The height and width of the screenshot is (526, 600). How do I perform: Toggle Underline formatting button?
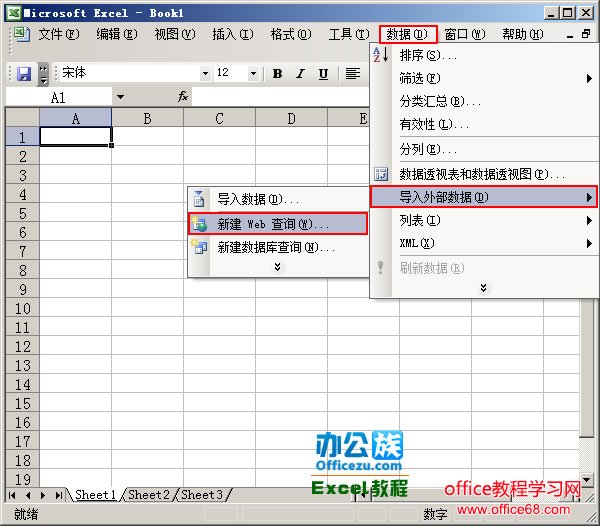pyautogui.click(x=323, y=73)
